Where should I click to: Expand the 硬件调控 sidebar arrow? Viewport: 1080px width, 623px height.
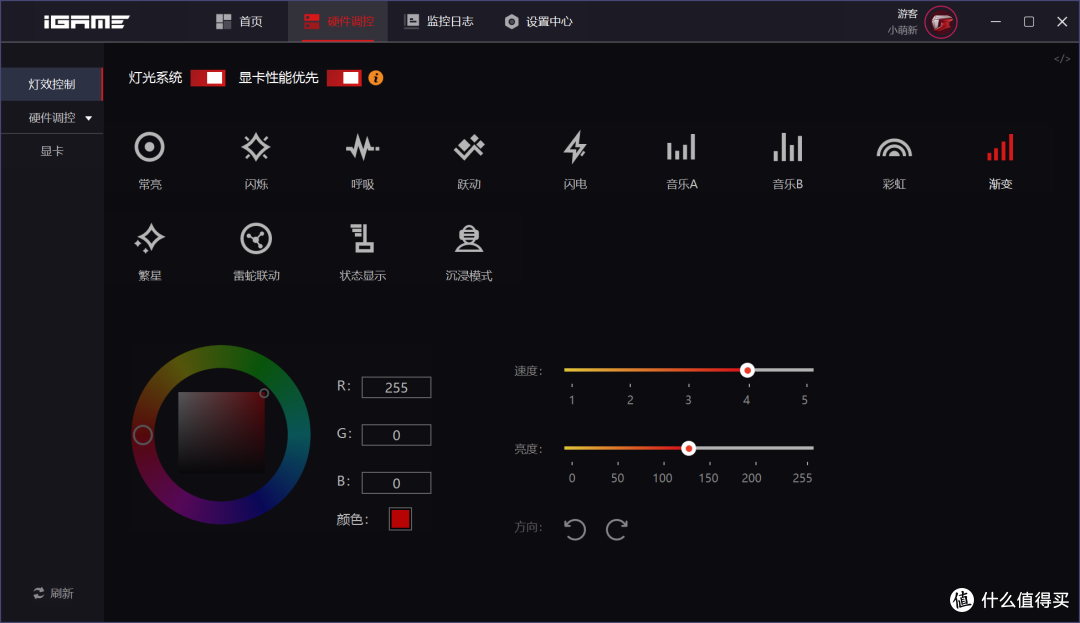[88, 118]
